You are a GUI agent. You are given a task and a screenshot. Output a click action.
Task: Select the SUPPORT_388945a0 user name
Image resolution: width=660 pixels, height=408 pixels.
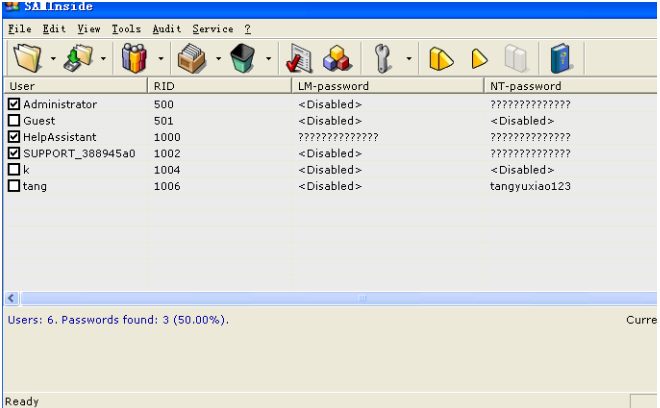coord(79,153)
